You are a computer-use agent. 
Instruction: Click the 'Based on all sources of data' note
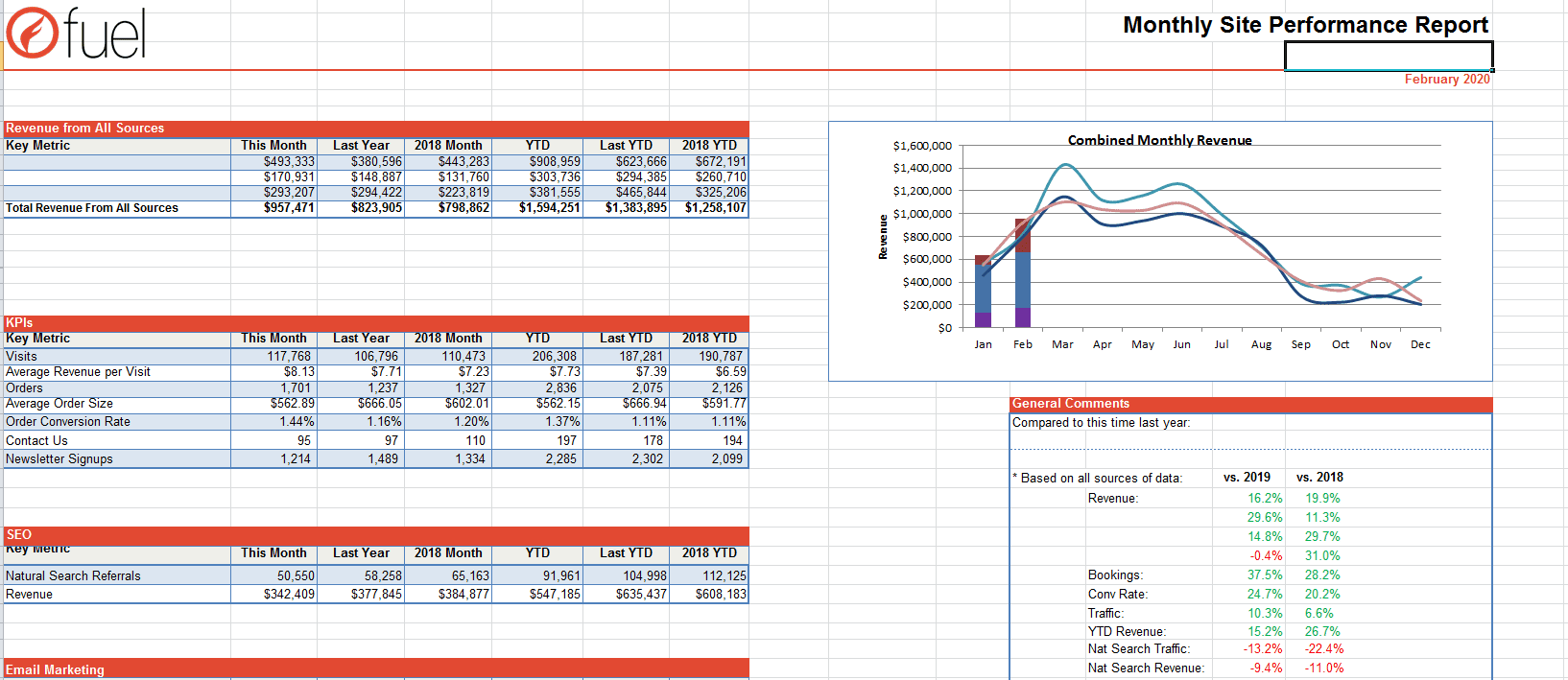pyautogui.click(x=1098, y=479)
